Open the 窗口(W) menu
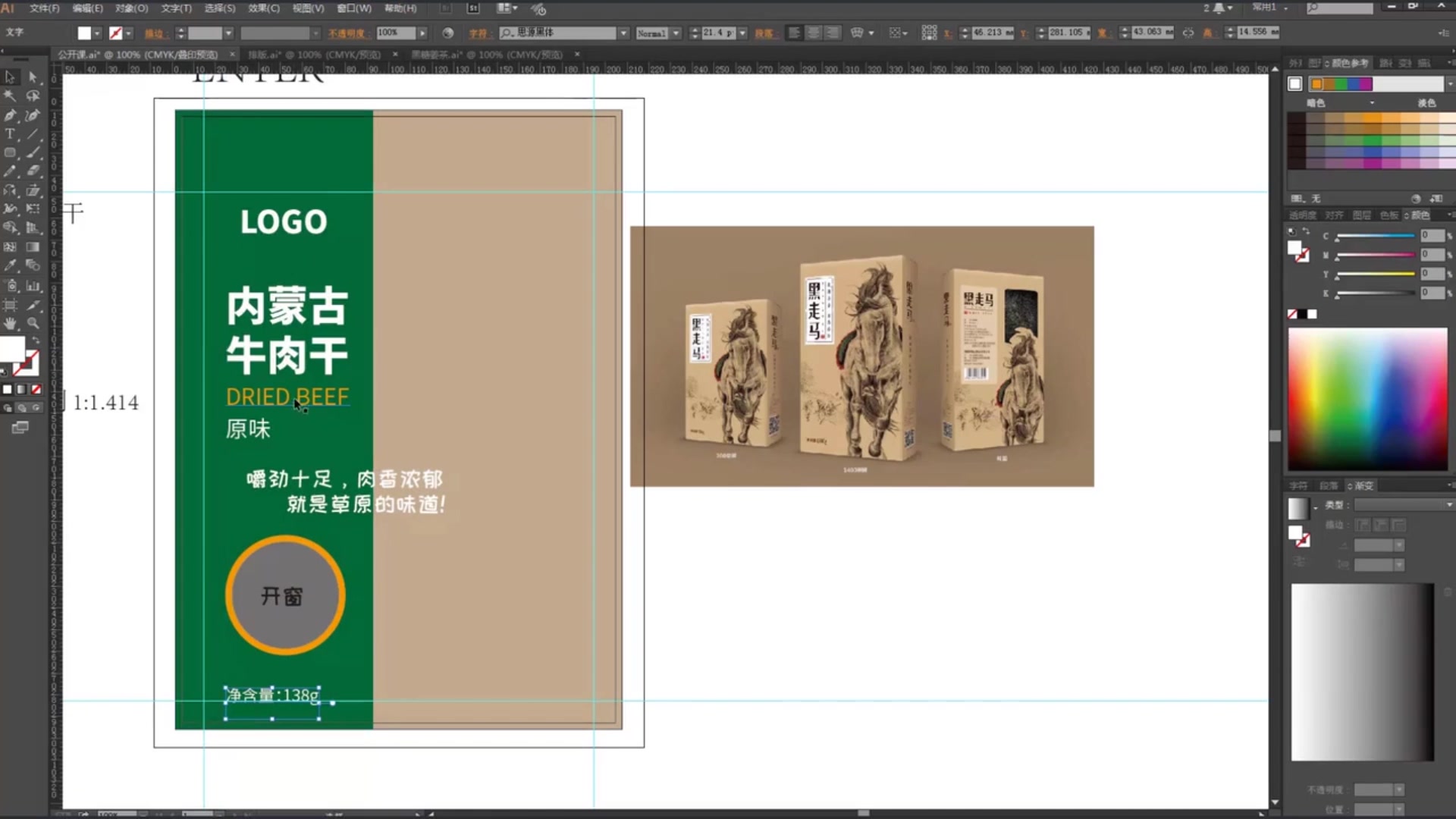The width and height of the screenshot is (1456, 819). point(354,8)
